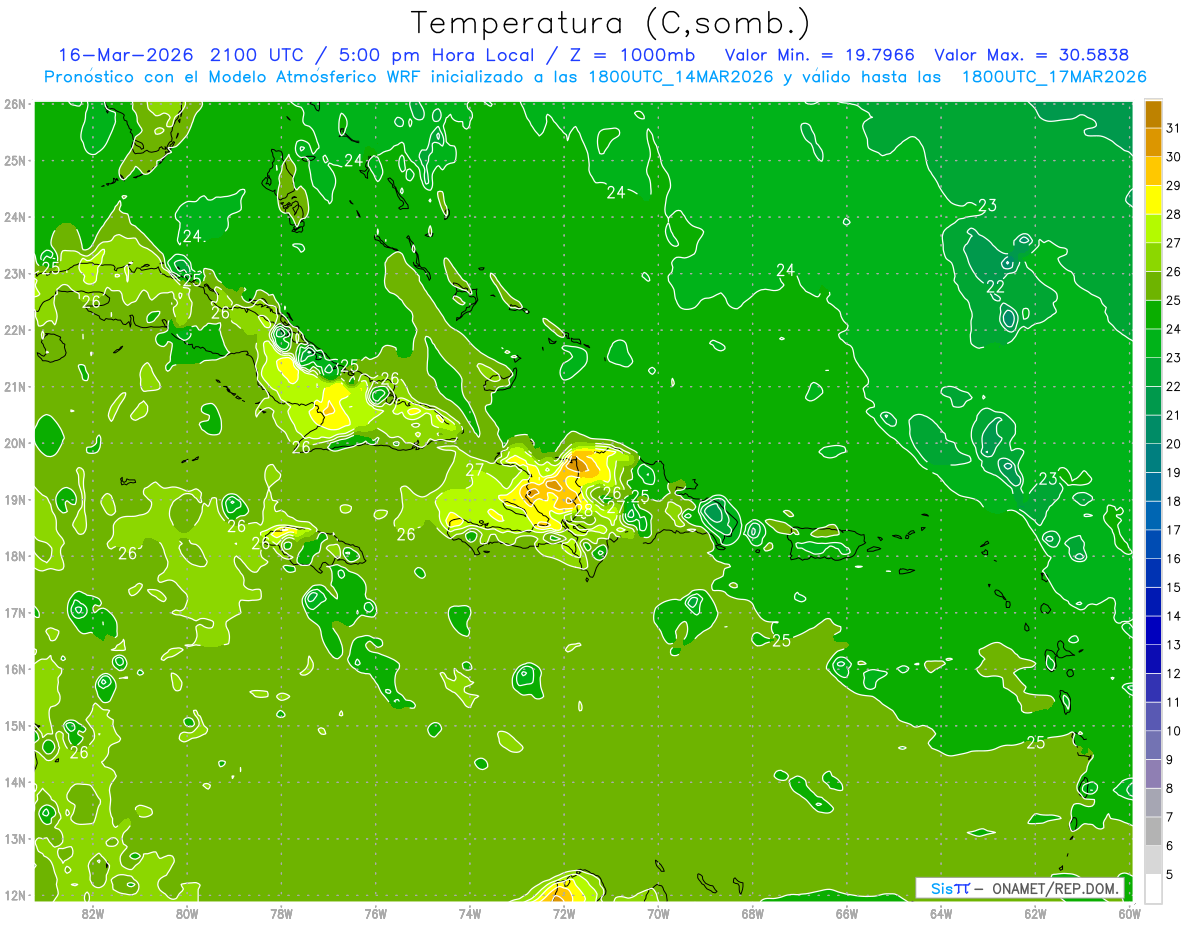This screenshot has width=1200, height=927.
Task: Pick the yellow swatch between legend 28 and 29
Action: pos(1153,200)
